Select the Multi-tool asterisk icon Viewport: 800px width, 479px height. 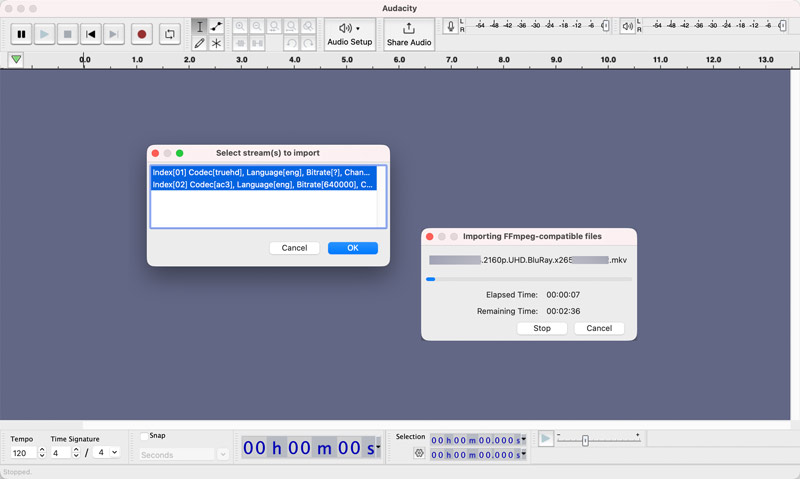tap(216, 43)
